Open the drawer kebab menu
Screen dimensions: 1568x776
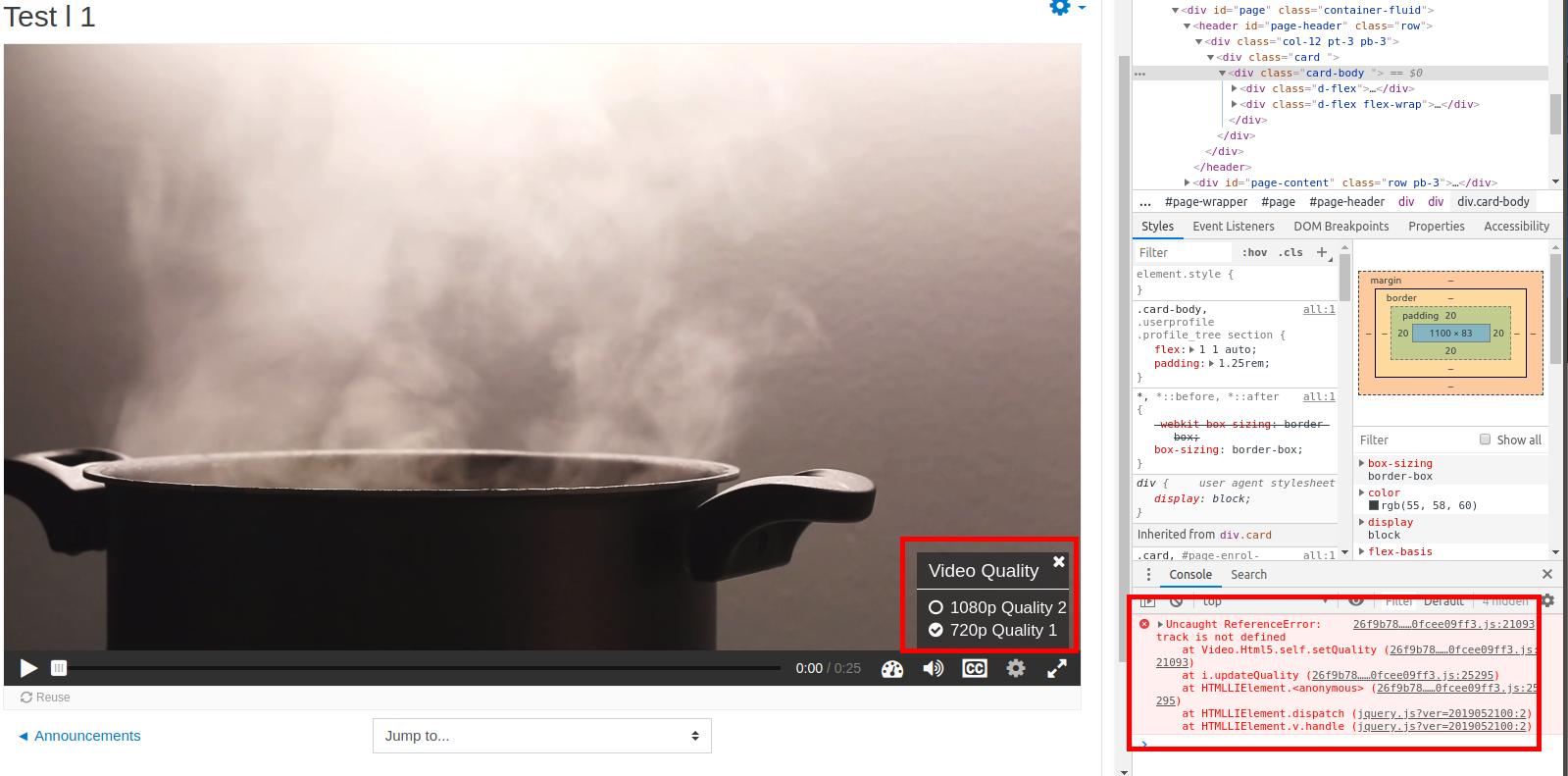pos(1148,575)
